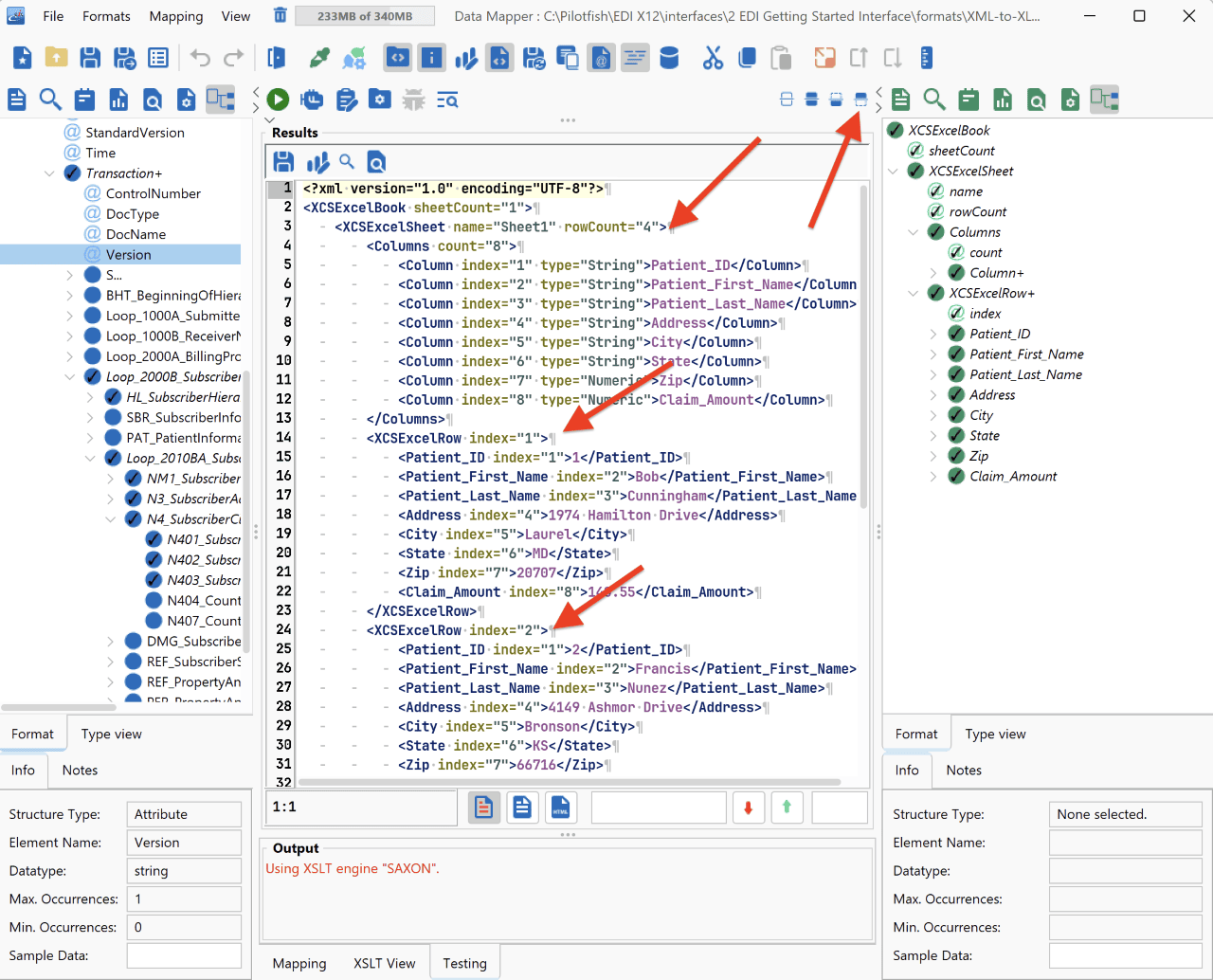
Task: Click the red down arrow button
Action: tap(748, 808)
